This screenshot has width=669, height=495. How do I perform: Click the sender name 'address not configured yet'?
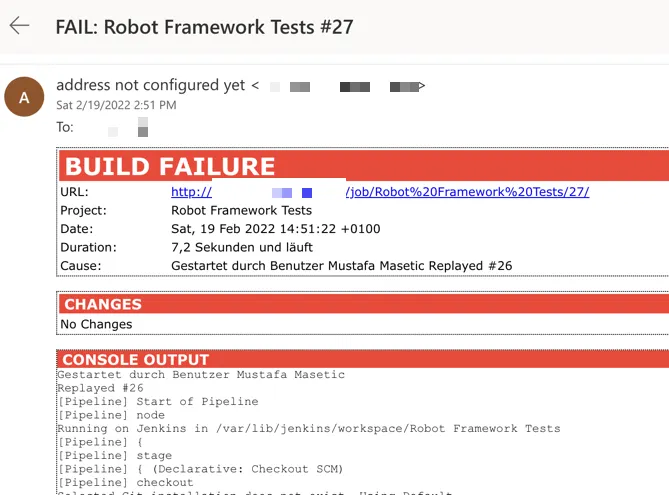pos(151,85)
